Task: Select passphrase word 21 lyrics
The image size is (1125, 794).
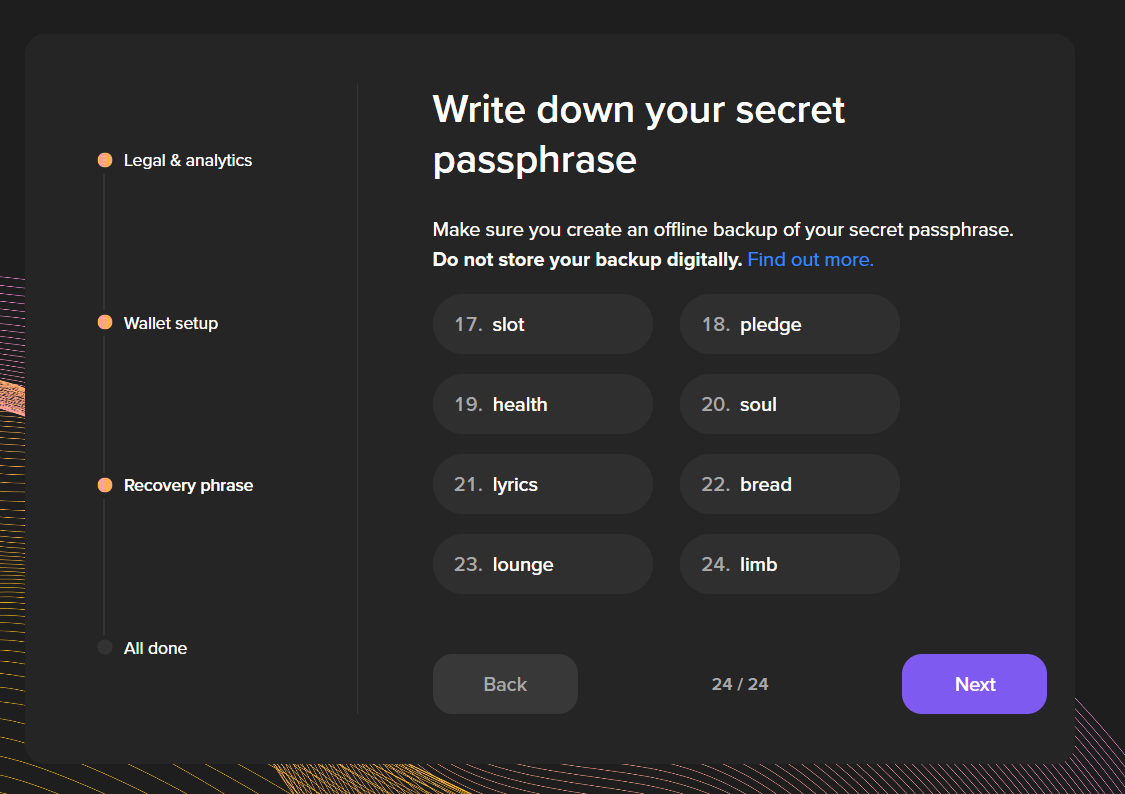Action: (542, 483)
